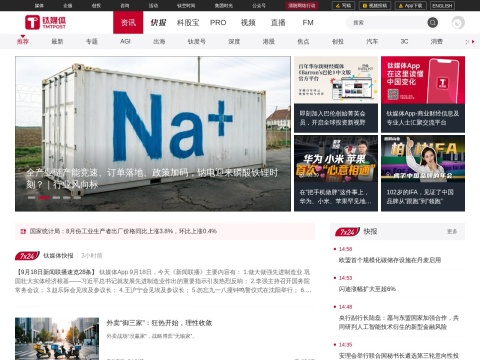Image resolution: width=480 pixels, height=360 pixels.
Task: Open the 科股宝 tab
Action: [x=188, y=22]
